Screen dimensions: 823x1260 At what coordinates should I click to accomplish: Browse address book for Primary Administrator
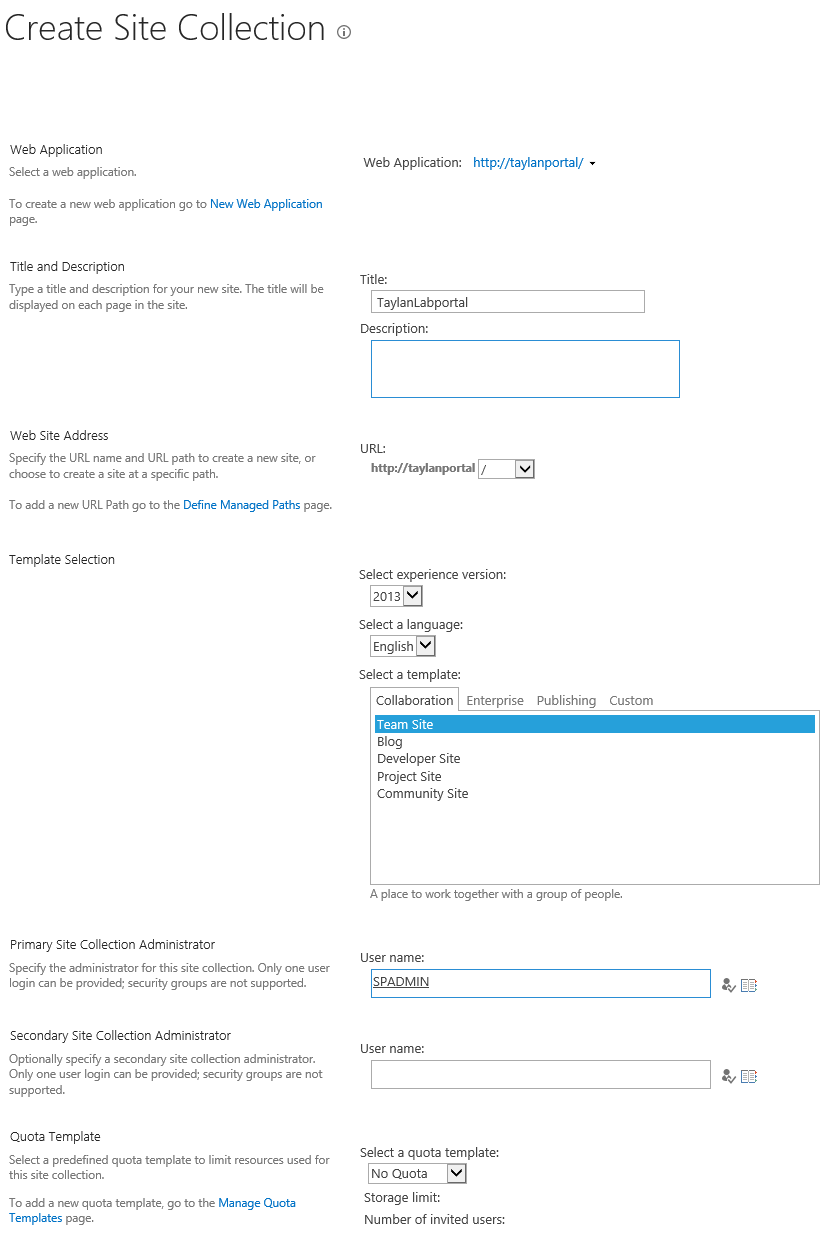click(749, 985)
